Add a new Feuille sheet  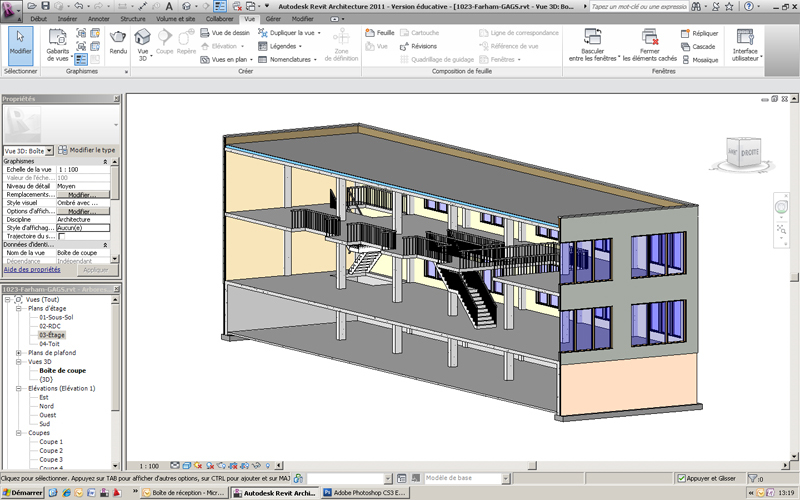[380, 33]
